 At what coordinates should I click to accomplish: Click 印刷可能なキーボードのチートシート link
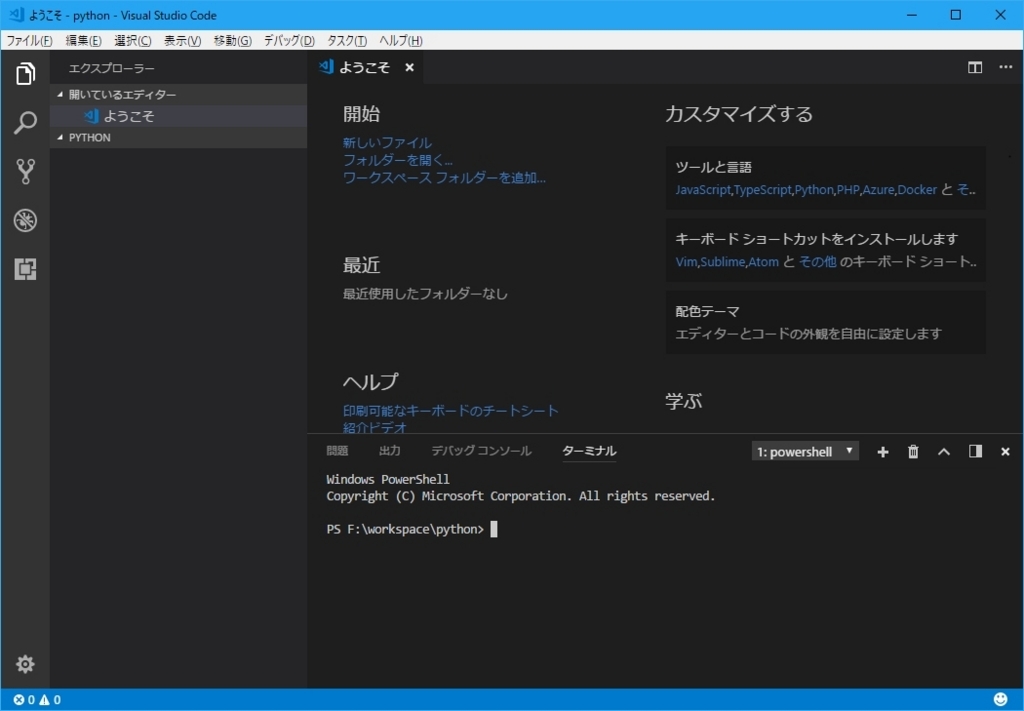click(x=451, y=411)
